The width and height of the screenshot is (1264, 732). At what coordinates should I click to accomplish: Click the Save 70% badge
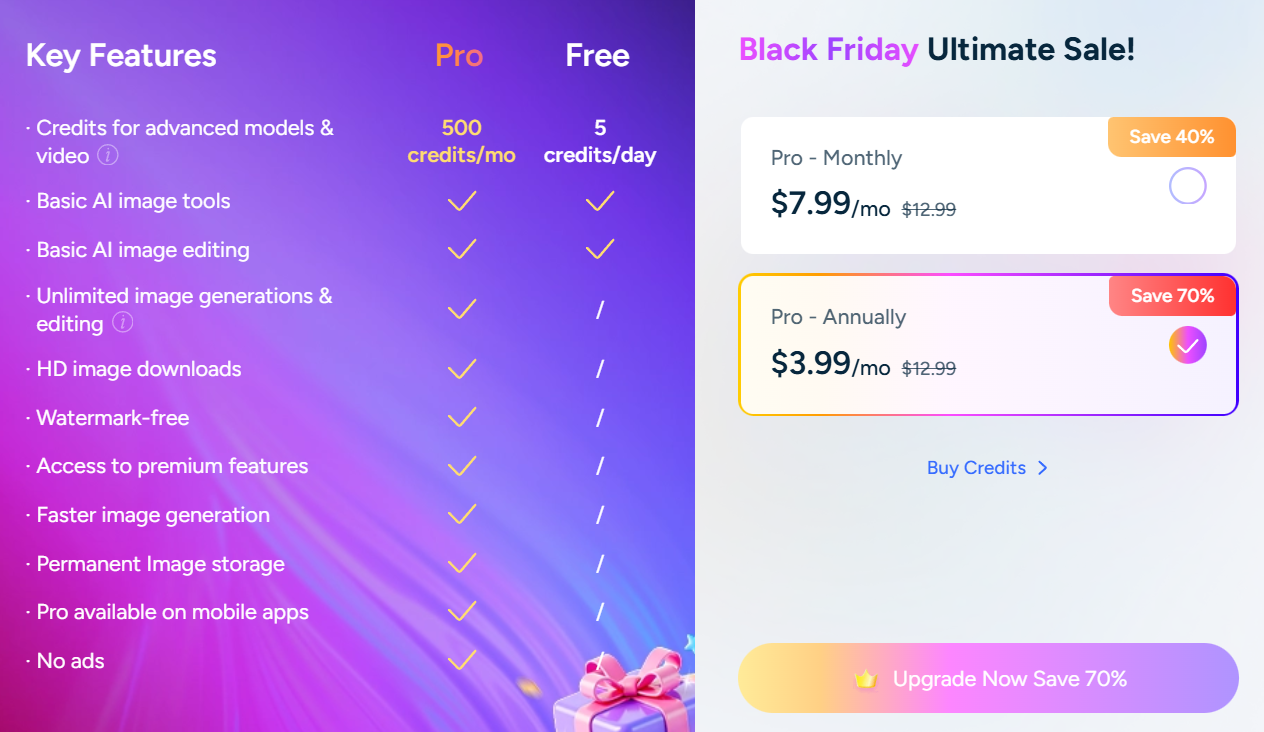coord(1172,296)
